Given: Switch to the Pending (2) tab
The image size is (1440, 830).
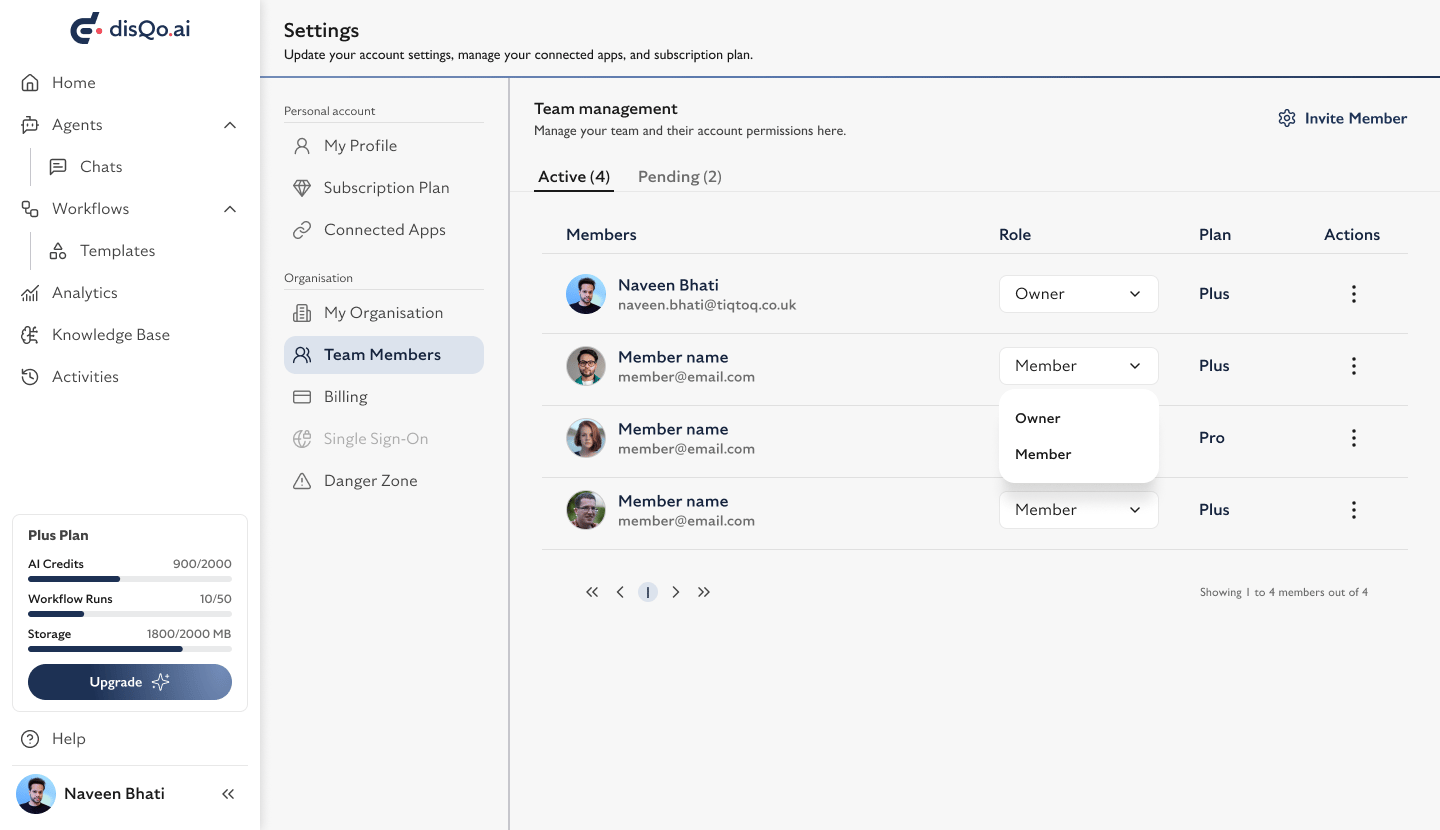Looking at the screenshot, I should point(680,177).
